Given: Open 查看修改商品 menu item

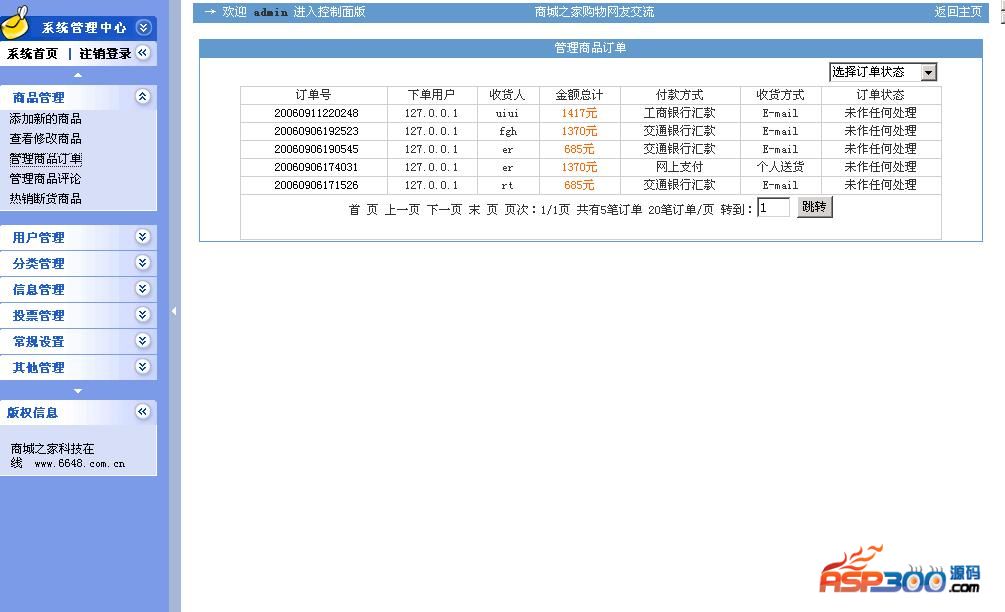Looking at the screenshot, I should pyautogui.click(x=45, y=138).
